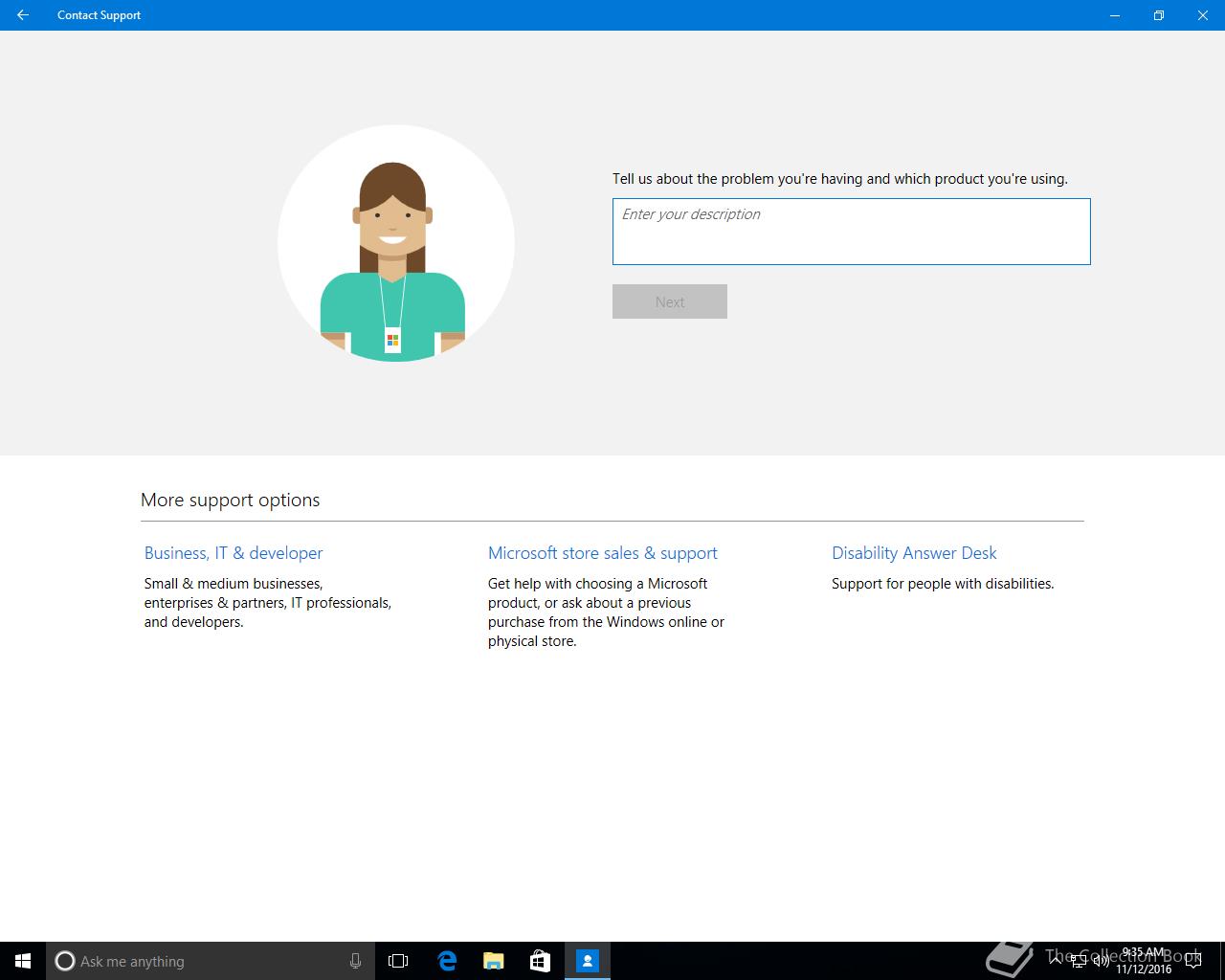Click the Cortana circle icon

click(x=65, y=961)
